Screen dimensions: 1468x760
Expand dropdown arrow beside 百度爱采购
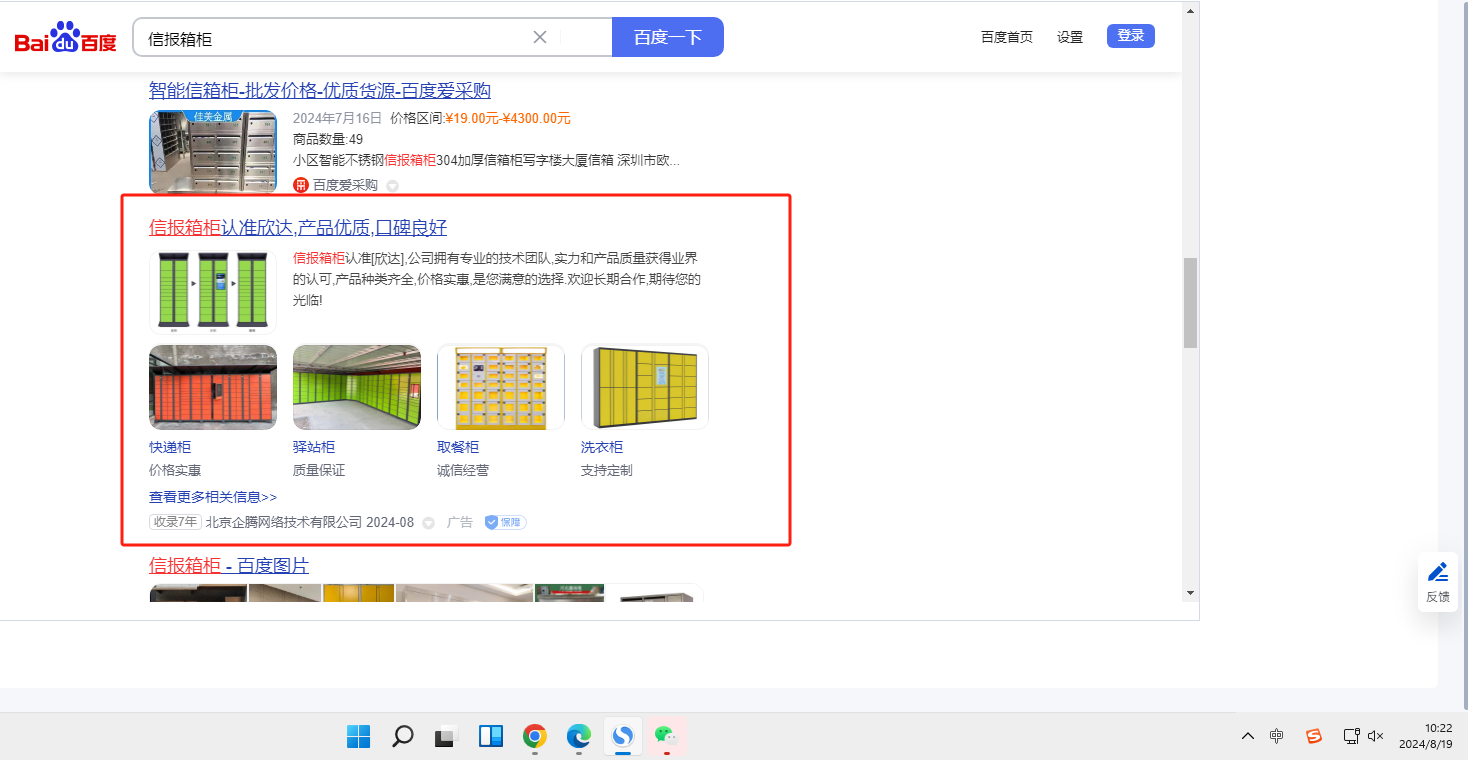coord(392,186)
